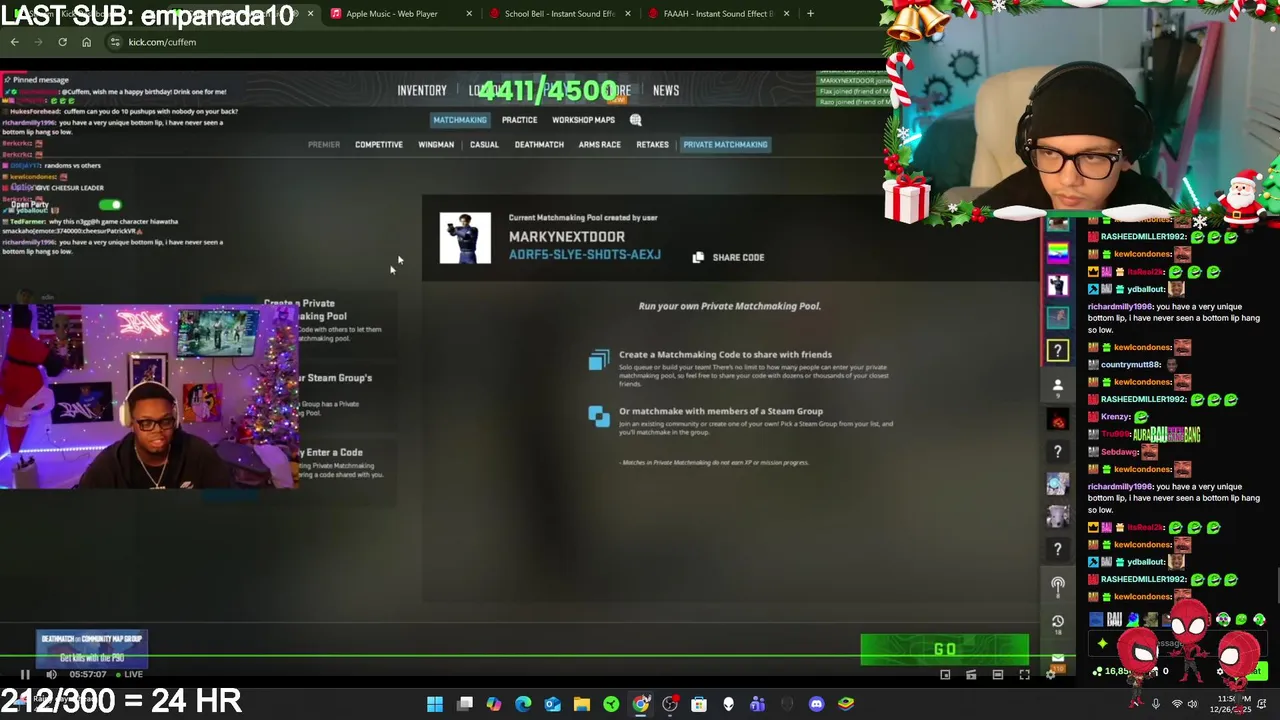Screen dimensions: 1280x720
Task: Select the PRACTICE tab
Action: pyautogui.click(x=519, y=120)
